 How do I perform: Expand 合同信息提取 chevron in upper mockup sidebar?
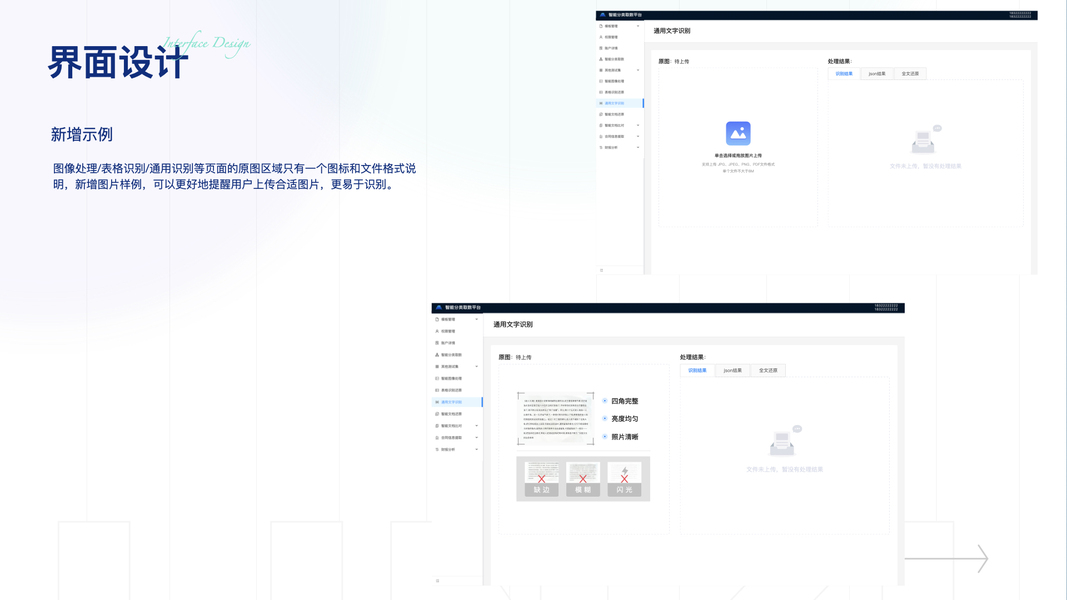638,136
